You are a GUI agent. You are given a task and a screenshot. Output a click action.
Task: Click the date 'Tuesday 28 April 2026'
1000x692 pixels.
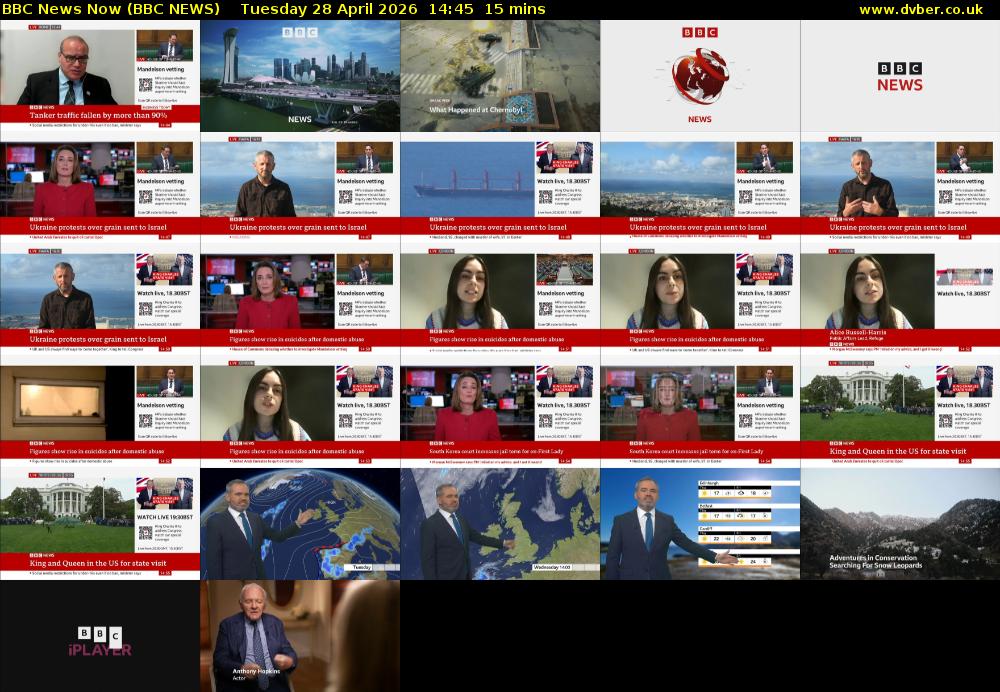[x=328, y=10]
